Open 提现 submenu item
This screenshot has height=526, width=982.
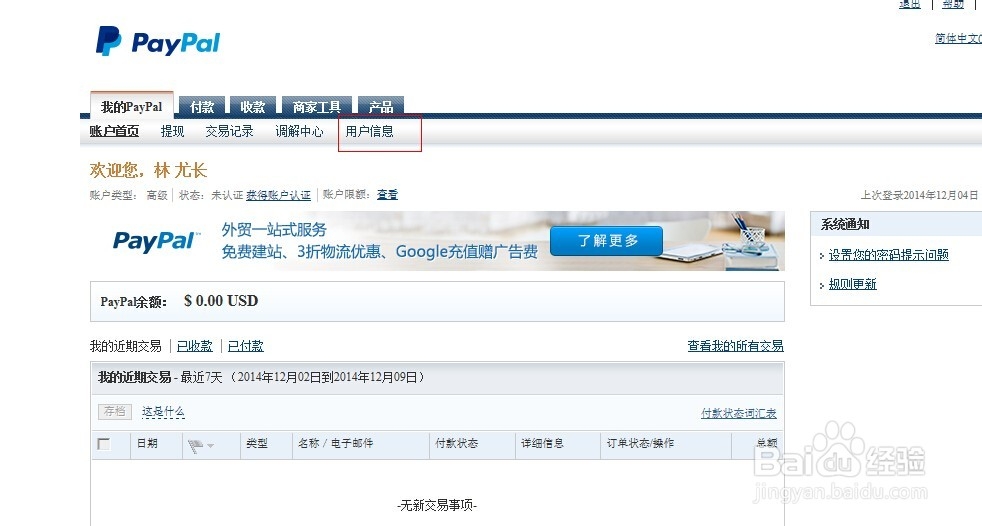click(x=172, y=132)
